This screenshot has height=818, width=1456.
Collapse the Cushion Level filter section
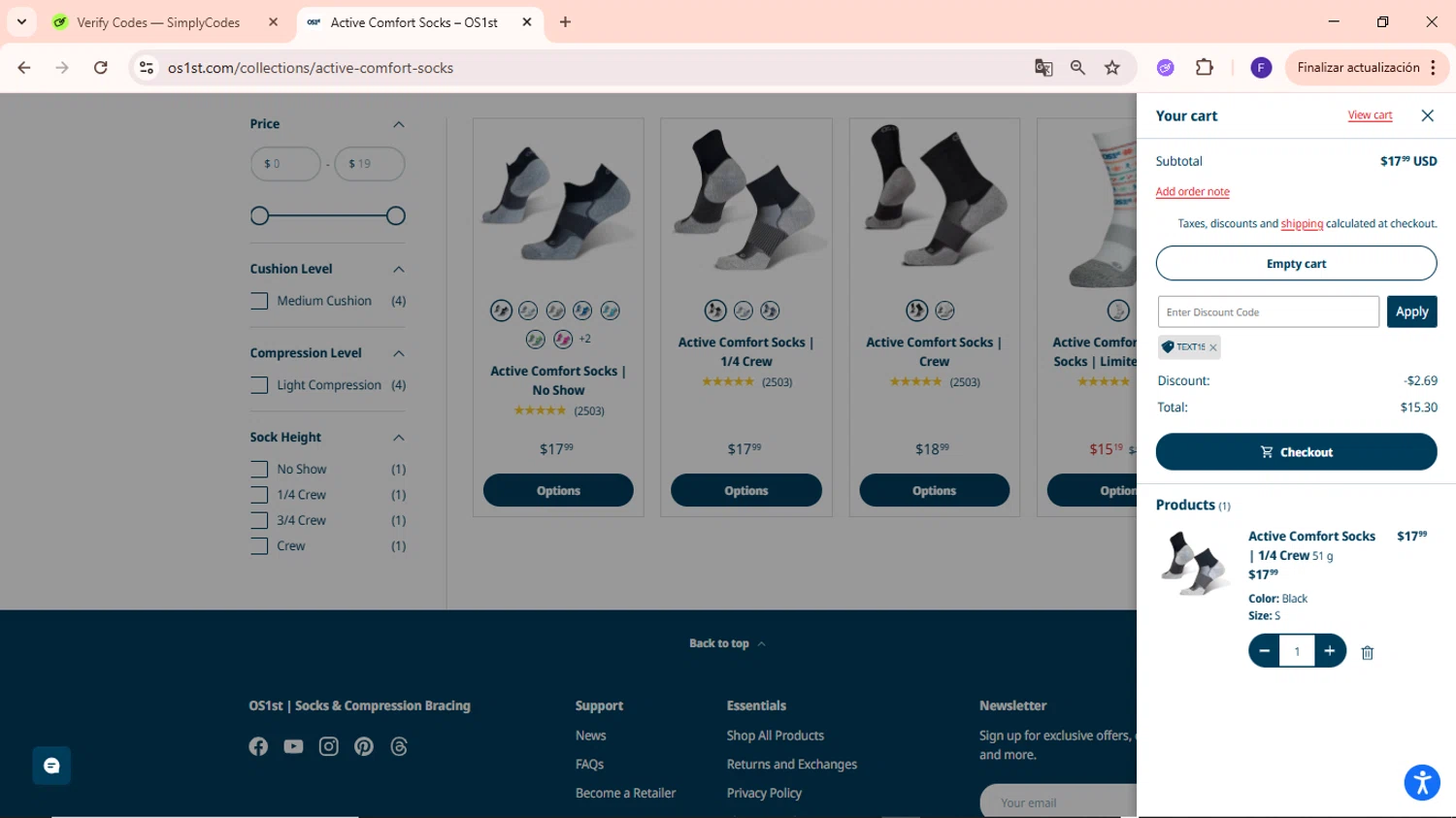pyautogui.click(x=398, y=269)
